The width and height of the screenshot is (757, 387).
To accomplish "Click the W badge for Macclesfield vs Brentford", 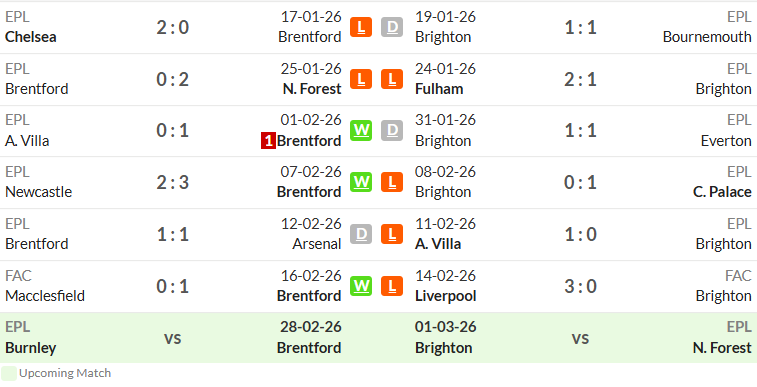I will [361, 286].
